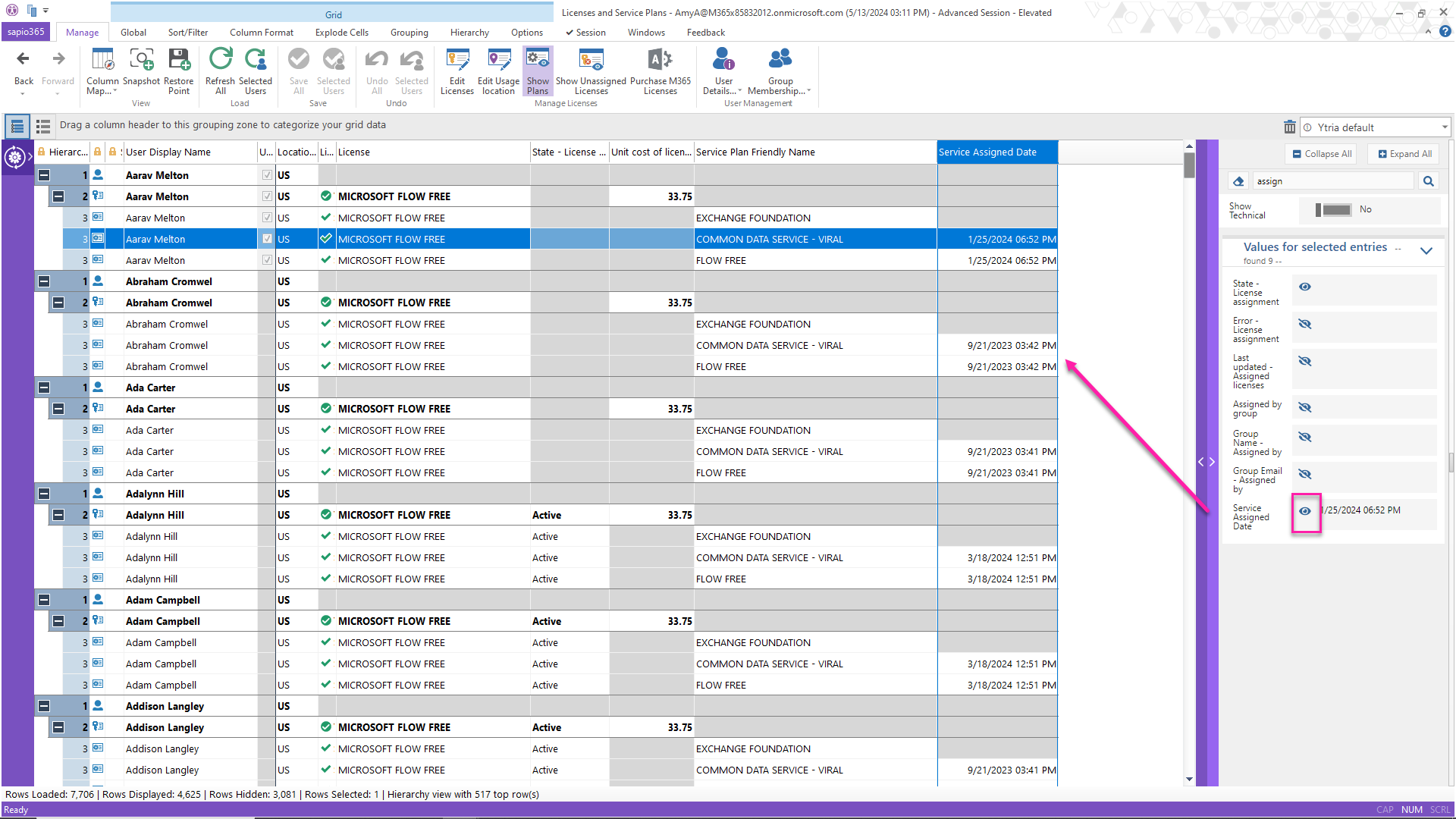Open the Group Membership tool
Screen dimensions: 1456x819
coord(780,71)
